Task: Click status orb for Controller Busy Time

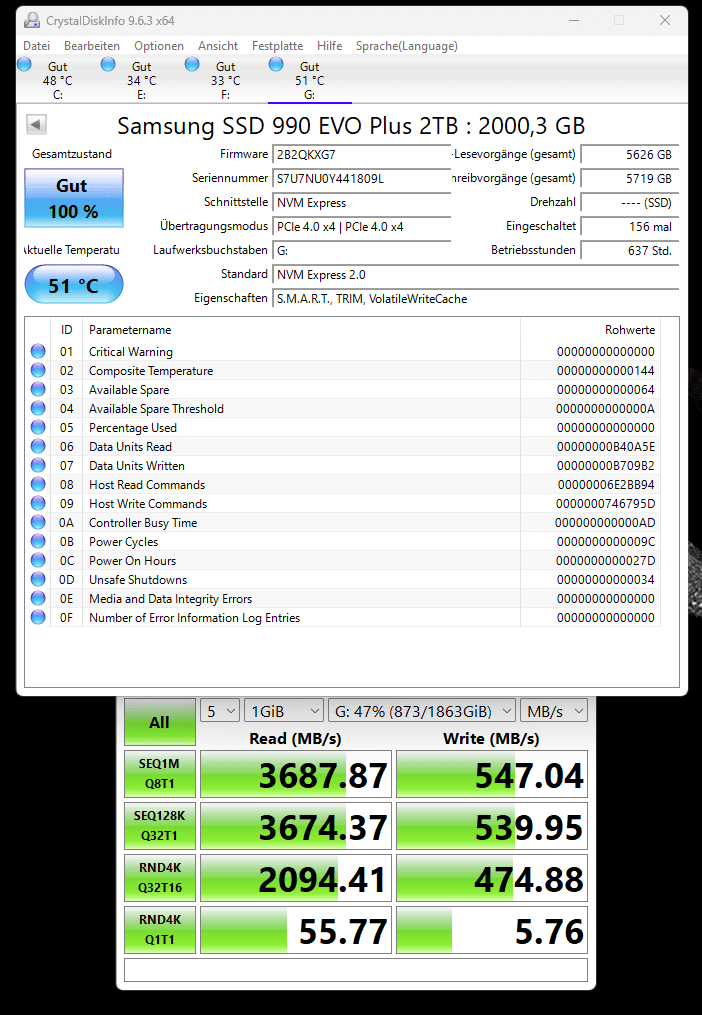Action: (x=38, y=522)
